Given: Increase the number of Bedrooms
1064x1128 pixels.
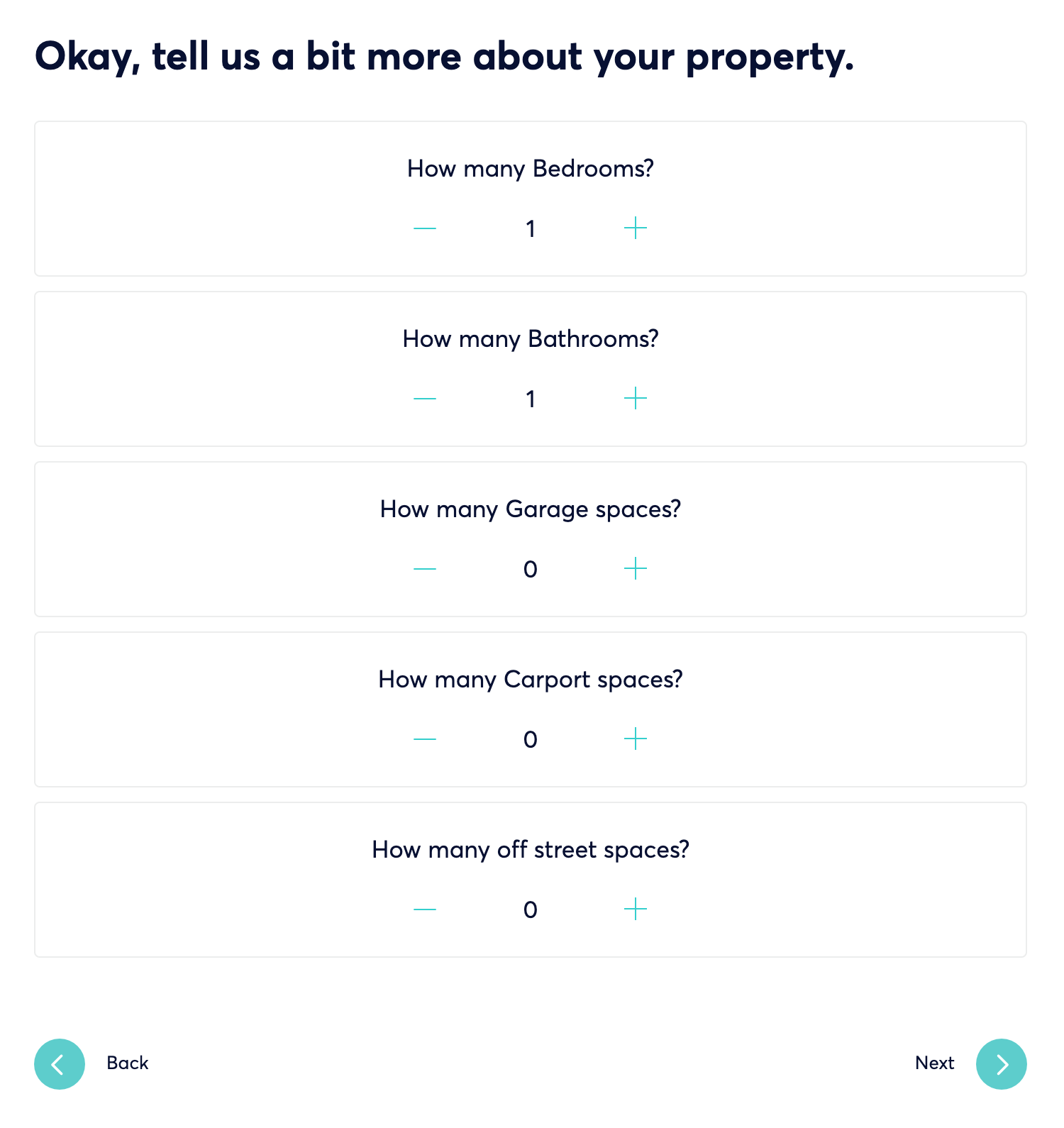Looking at the screenshot, I should tap(636, 228).
